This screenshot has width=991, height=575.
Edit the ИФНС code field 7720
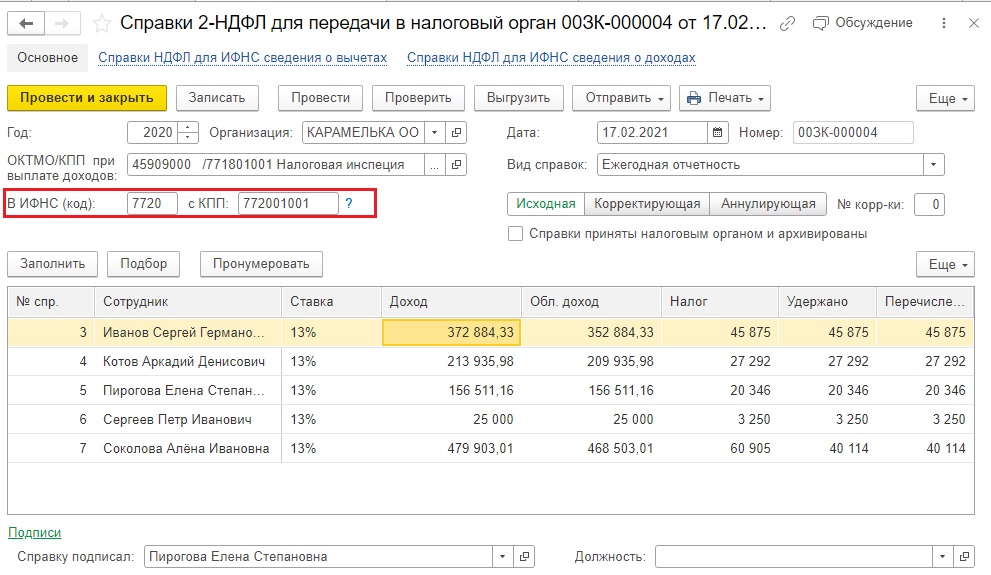pos(152,203)
